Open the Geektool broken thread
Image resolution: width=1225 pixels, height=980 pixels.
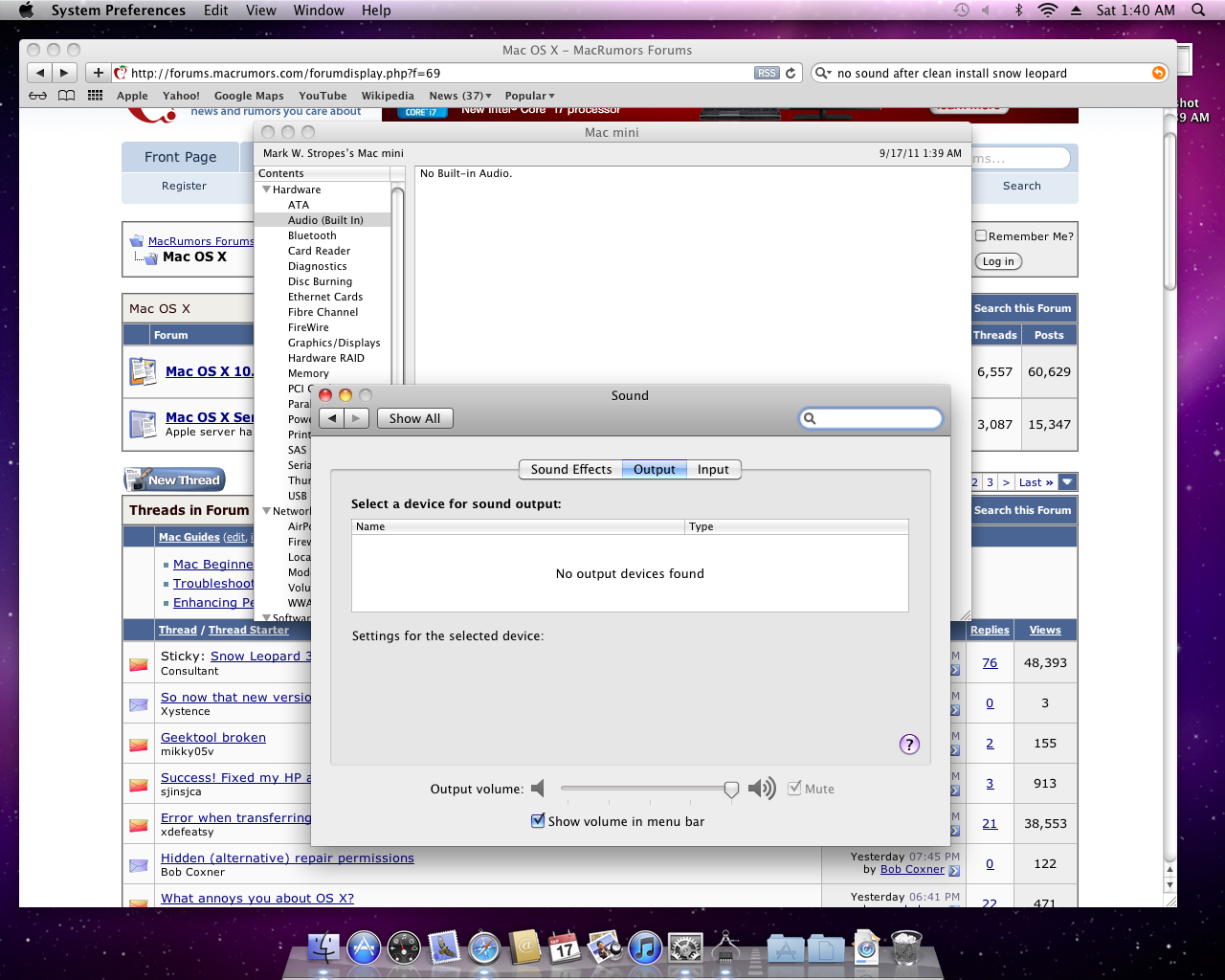[x=213, y=737]
